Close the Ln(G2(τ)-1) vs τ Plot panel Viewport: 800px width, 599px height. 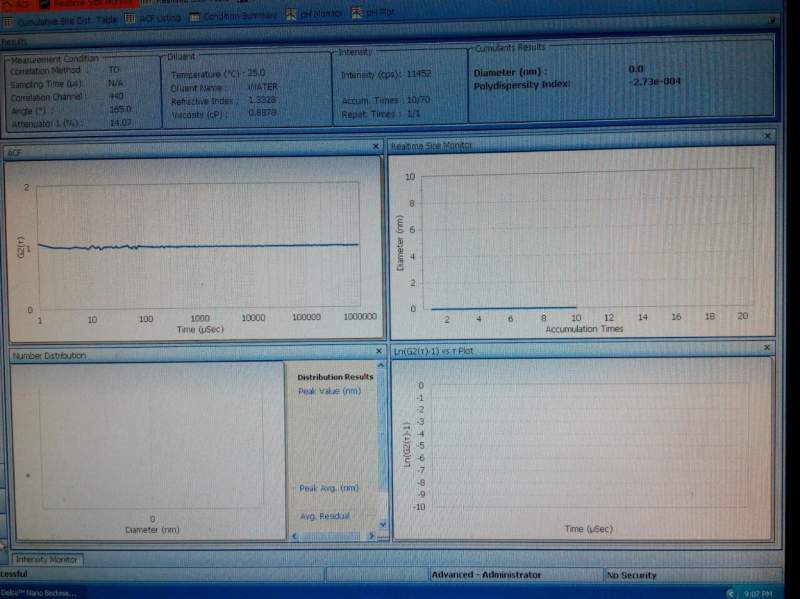(x=767, y=347)
